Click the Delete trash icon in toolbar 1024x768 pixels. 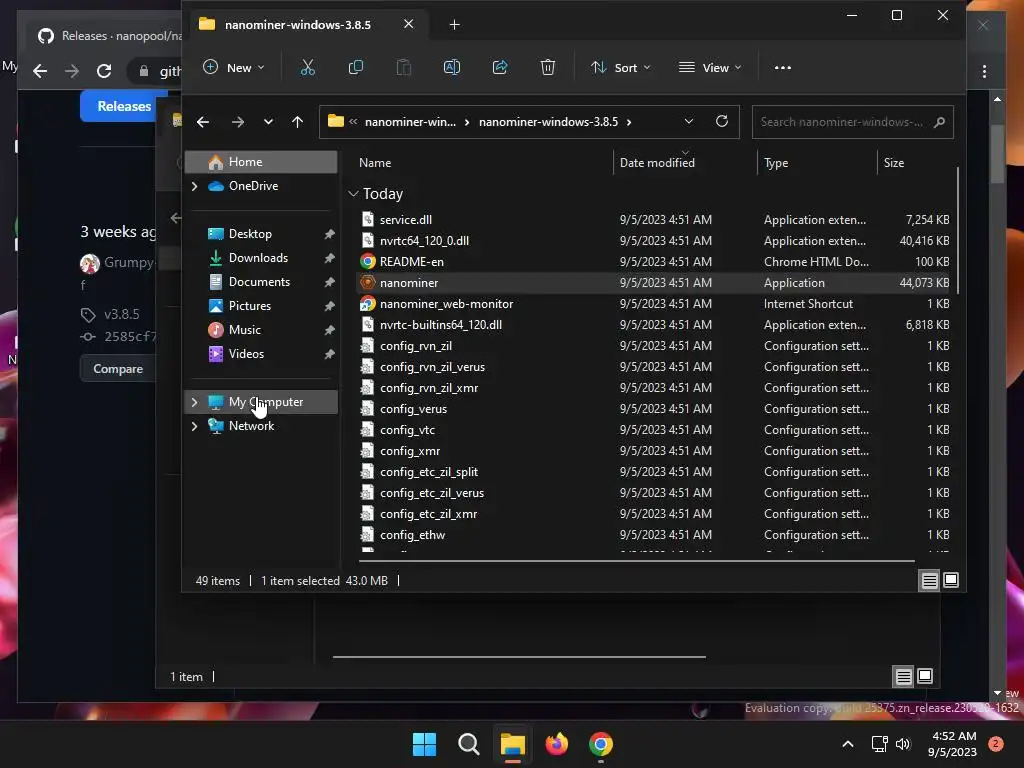coord(548,67)
